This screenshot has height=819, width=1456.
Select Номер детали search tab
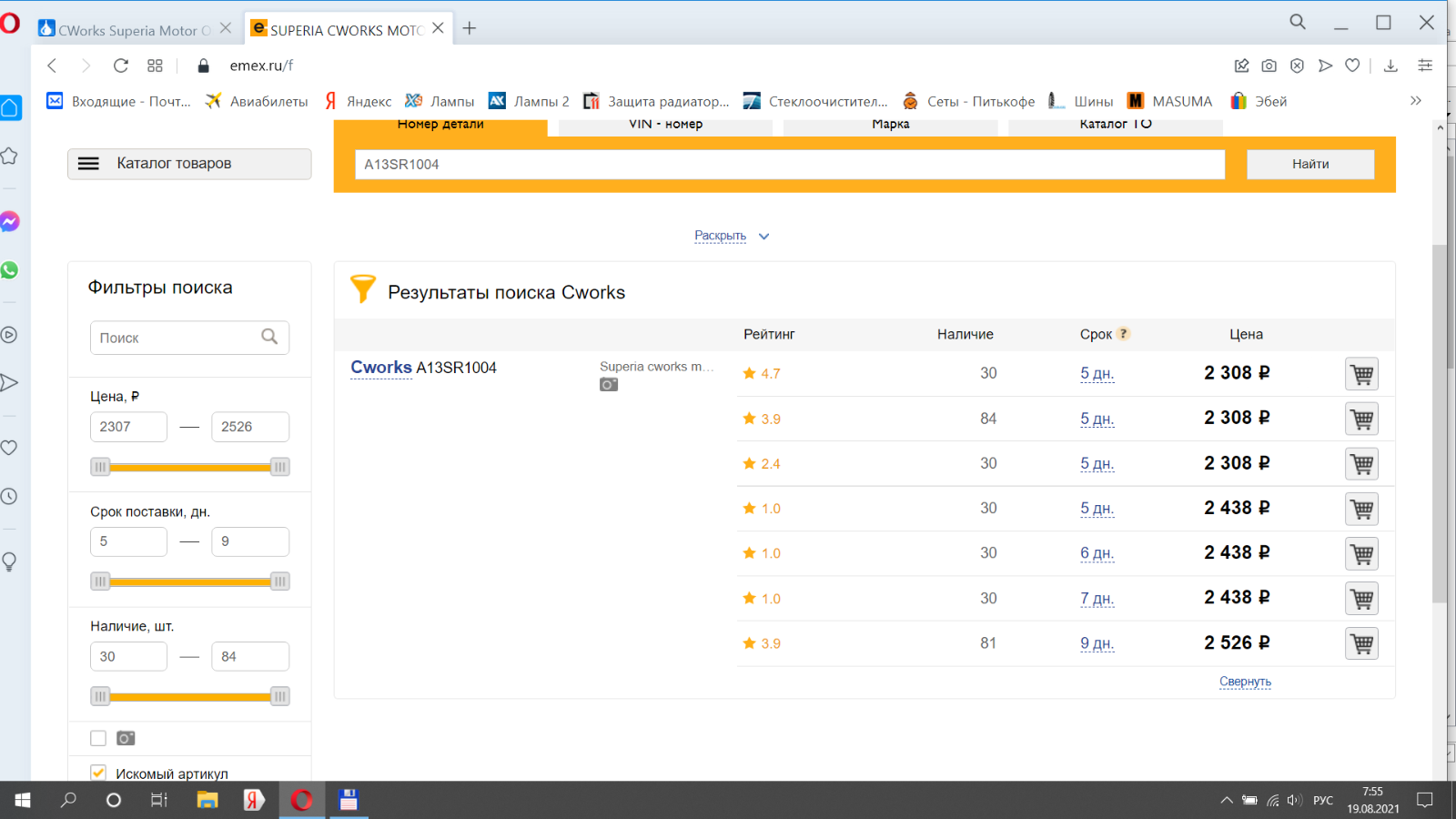point(440,126)
